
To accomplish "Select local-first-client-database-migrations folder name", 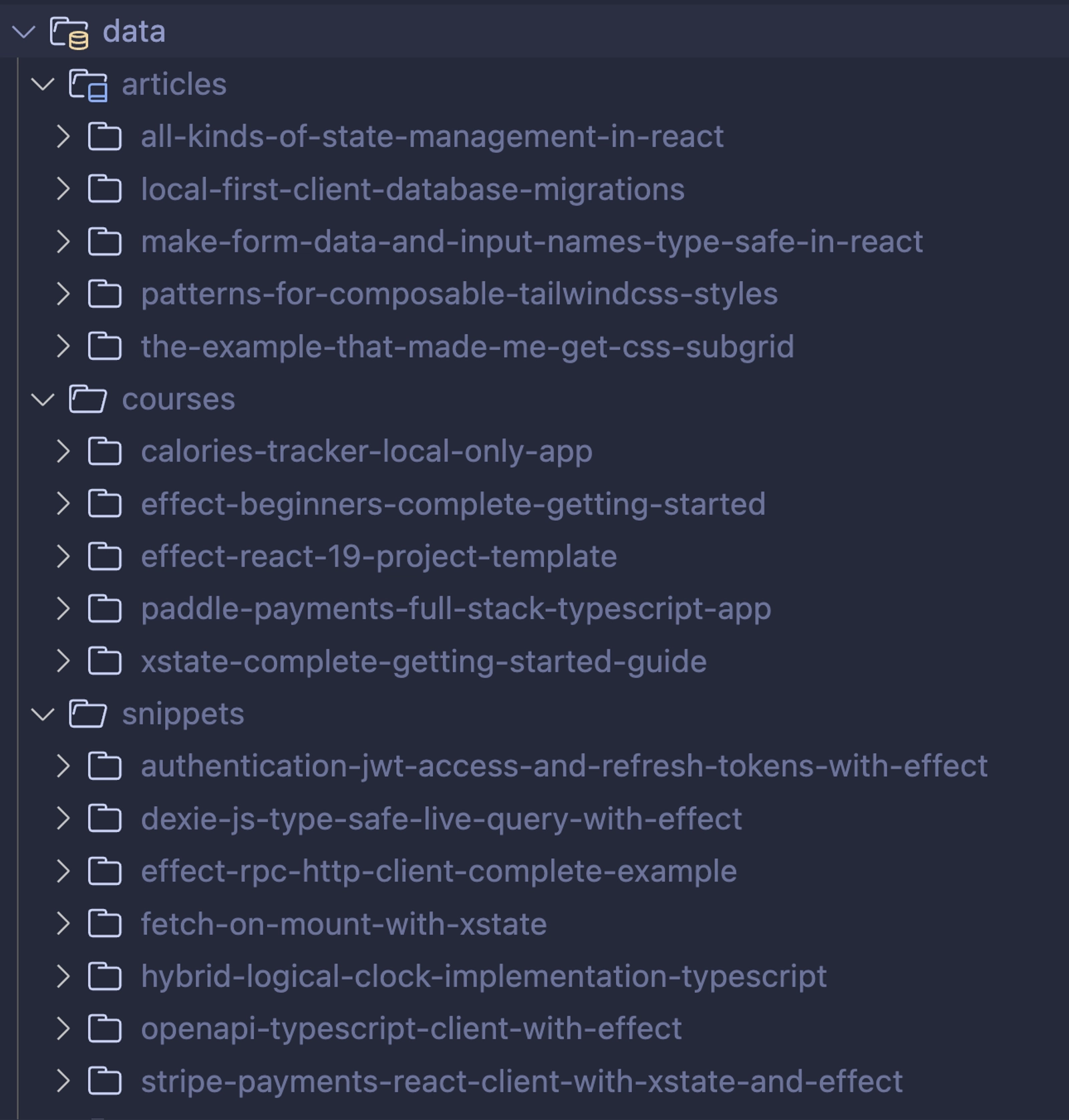I will click(412, 190).
